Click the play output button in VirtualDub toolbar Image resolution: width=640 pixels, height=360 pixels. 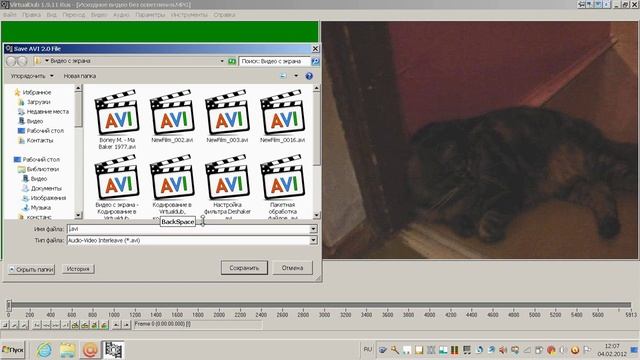tap(24, 325)
